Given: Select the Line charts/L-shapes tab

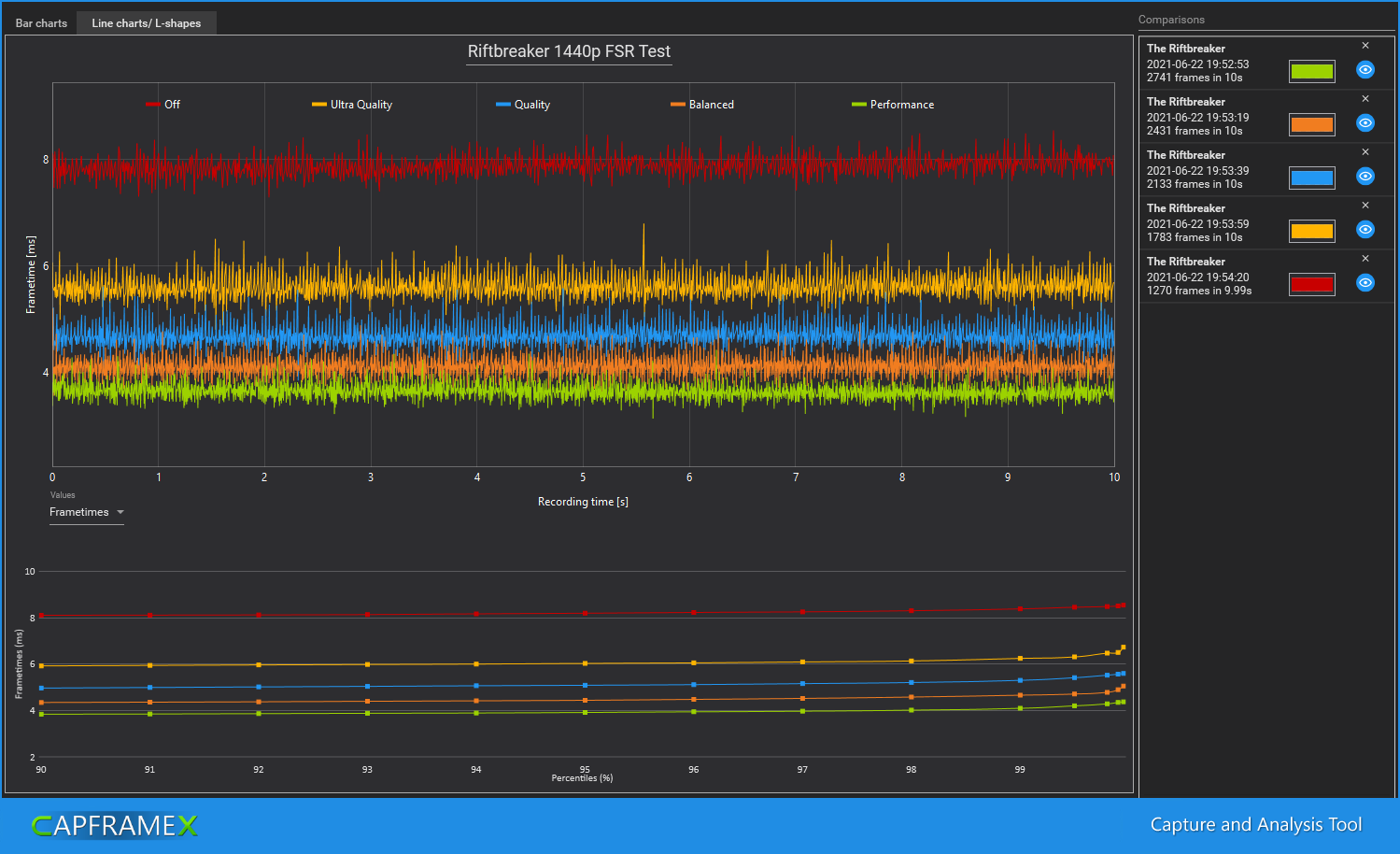Looking at the screenshot, I should pos(146,22).
